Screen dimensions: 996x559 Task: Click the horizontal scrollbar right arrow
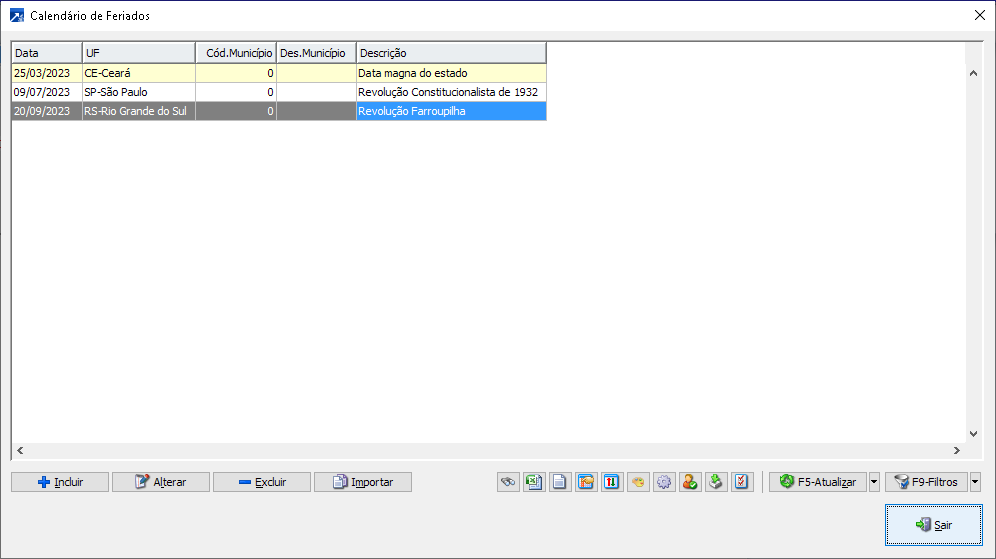click(957, 450)
